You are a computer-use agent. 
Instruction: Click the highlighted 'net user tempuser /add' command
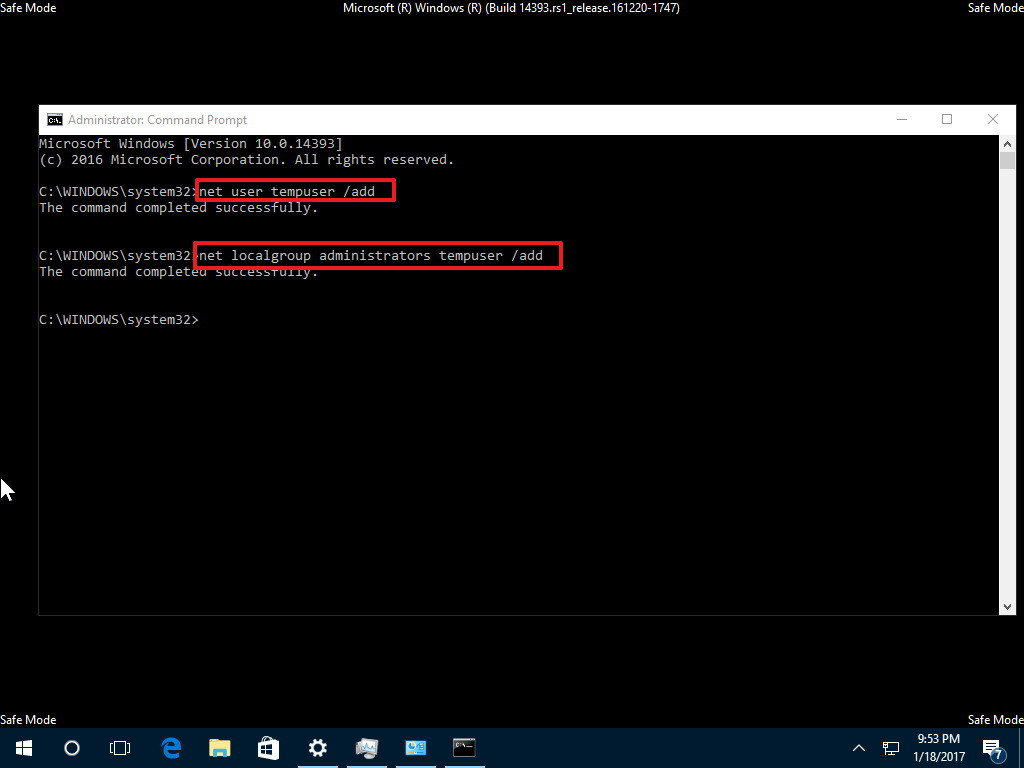pos(292,191)
